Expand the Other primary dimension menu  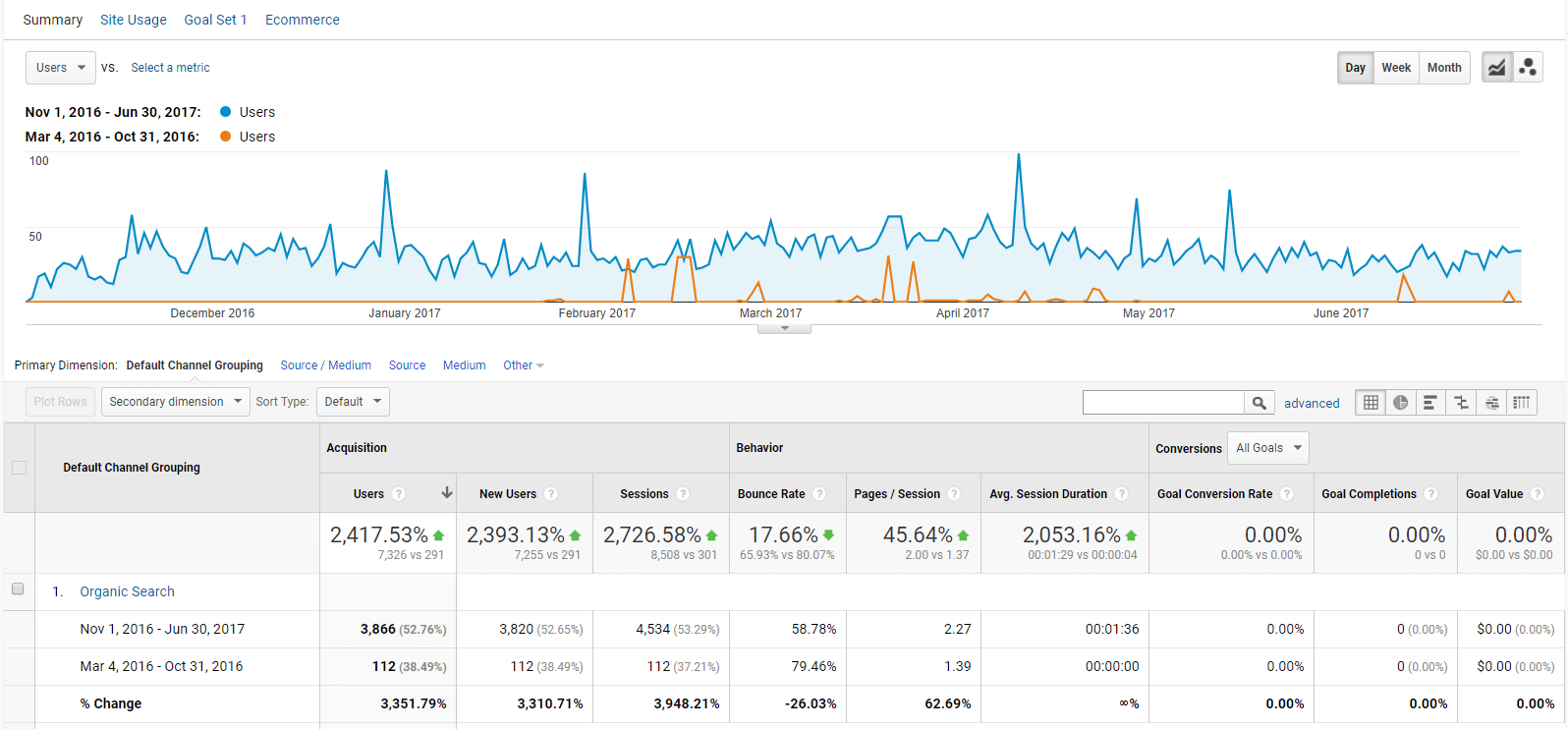(524, 365)
